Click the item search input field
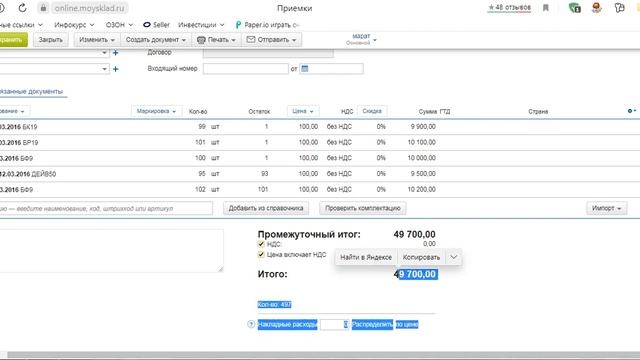Screen dimensions: 640x360 point(105,208)
